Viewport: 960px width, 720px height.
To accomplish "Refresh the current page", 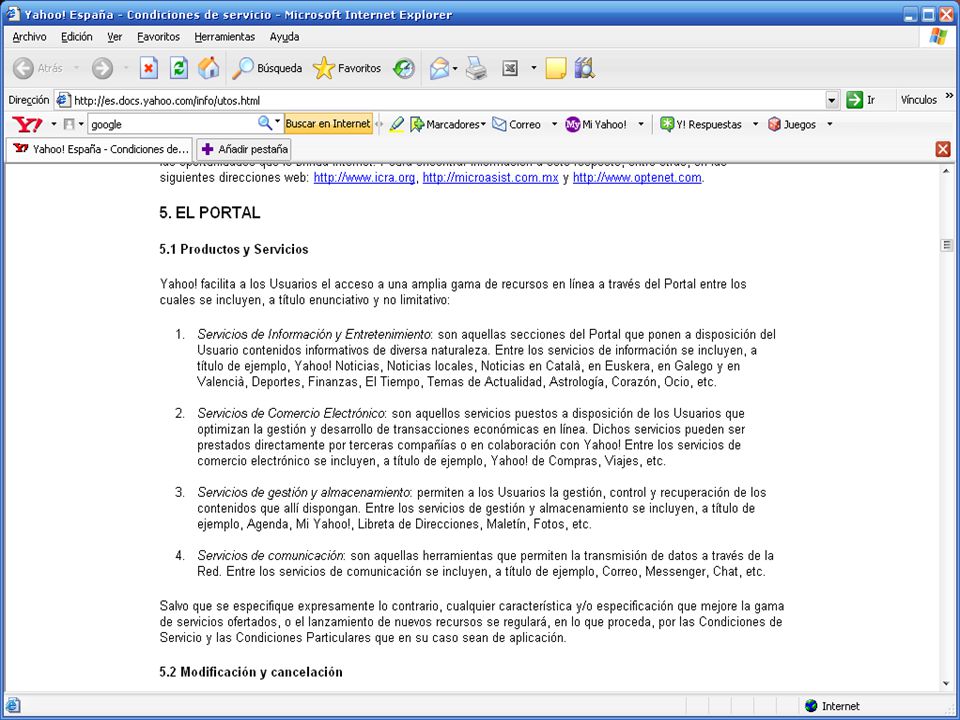I will coord(179,68).
